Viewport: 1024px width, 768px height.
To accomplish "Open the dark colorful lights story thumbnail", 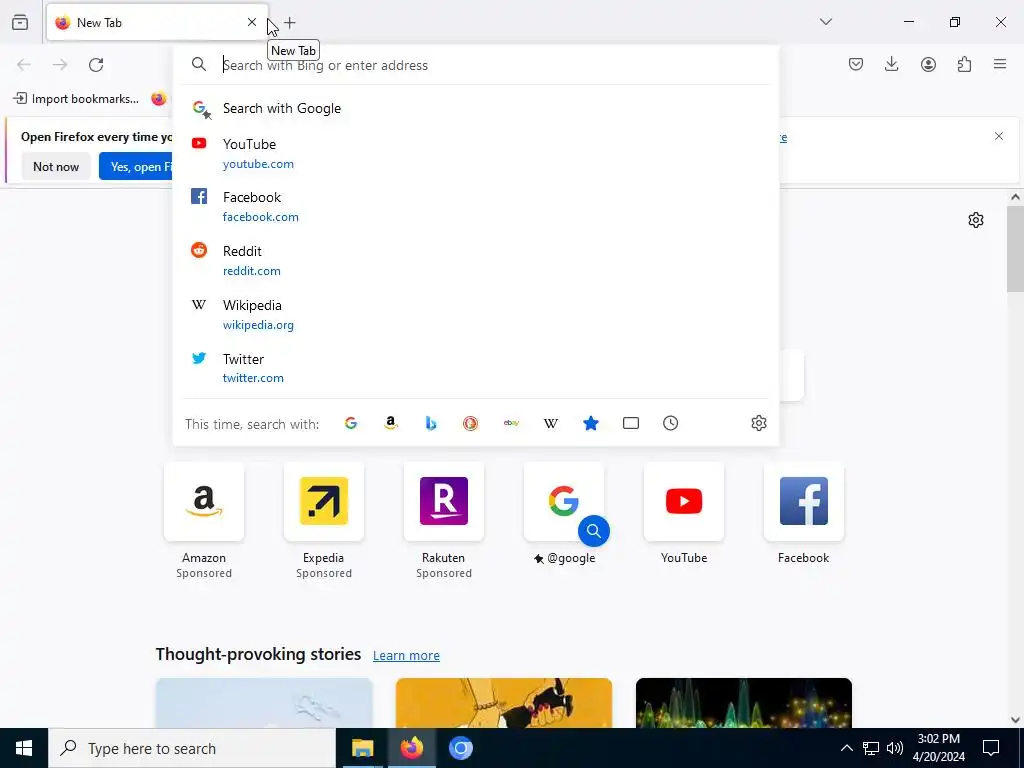I will click(744, 703).
